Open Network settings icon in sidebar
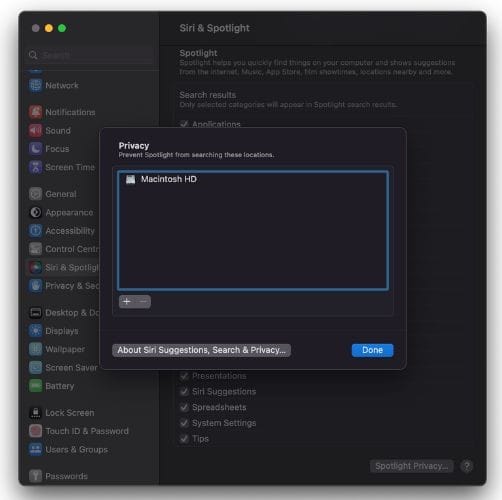502x500 pixels. pyautogui.click(x=35, y=85)
